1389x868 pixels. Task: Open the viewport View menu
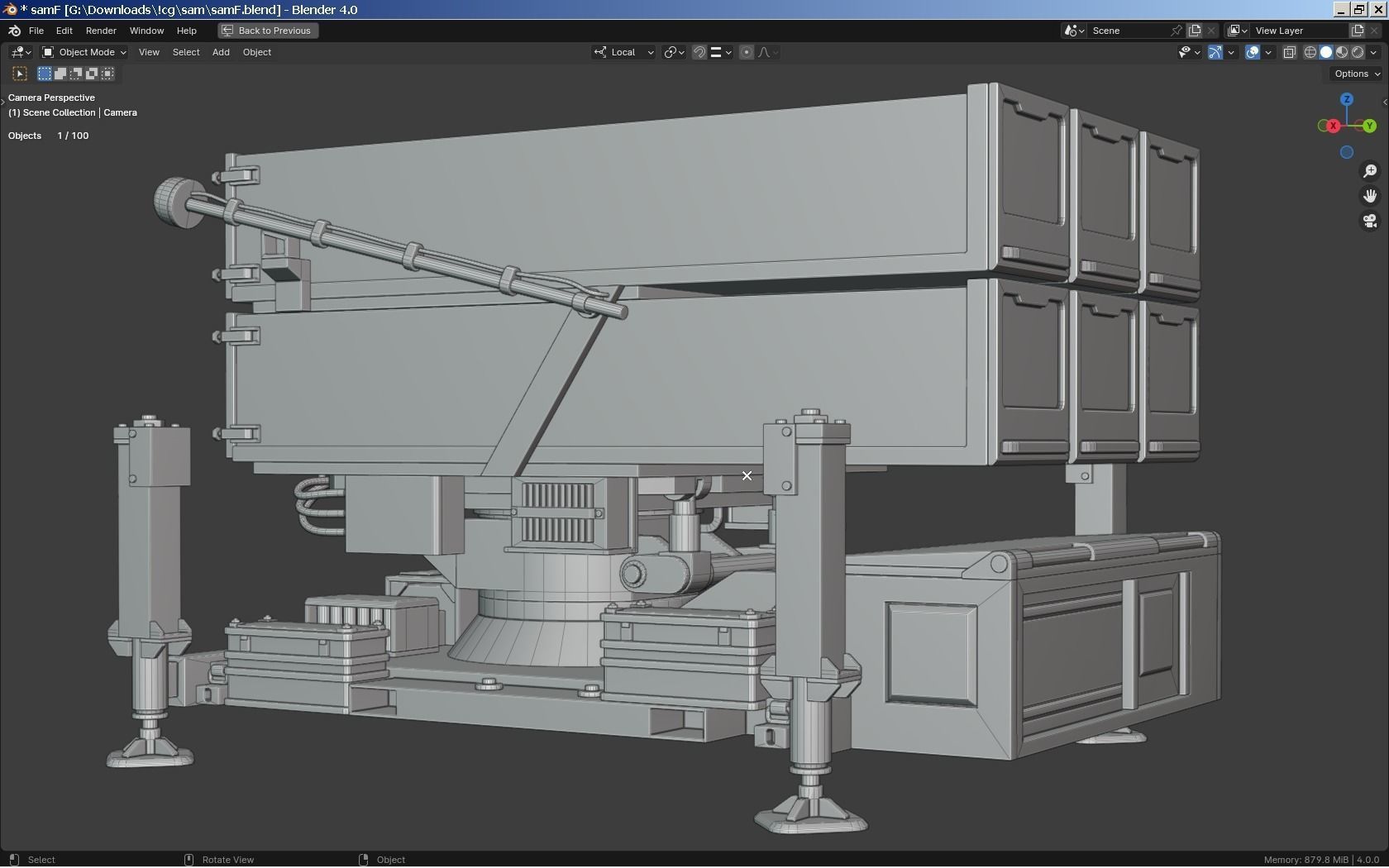tap(149, 52)
